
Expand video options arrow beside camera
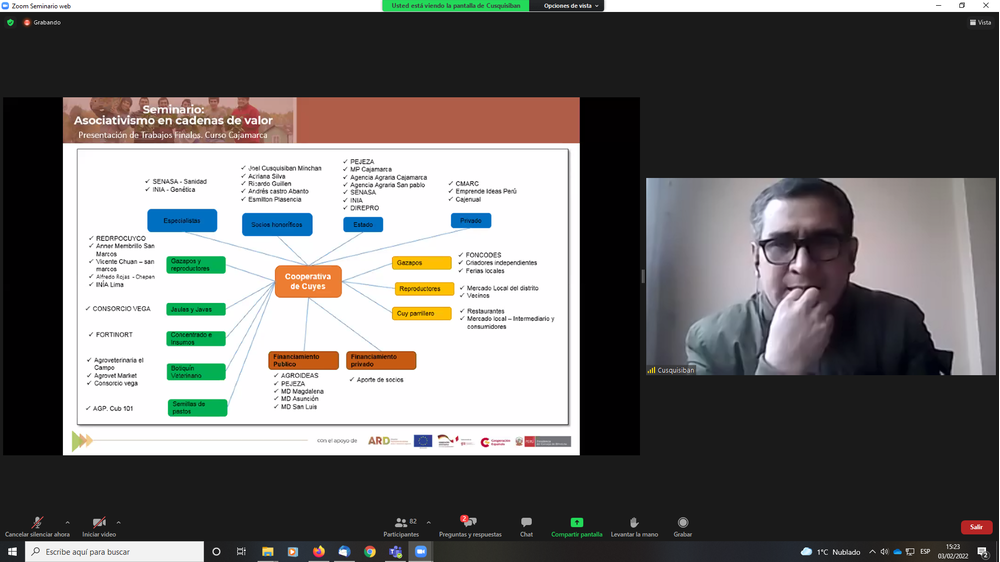coord(118,522)
